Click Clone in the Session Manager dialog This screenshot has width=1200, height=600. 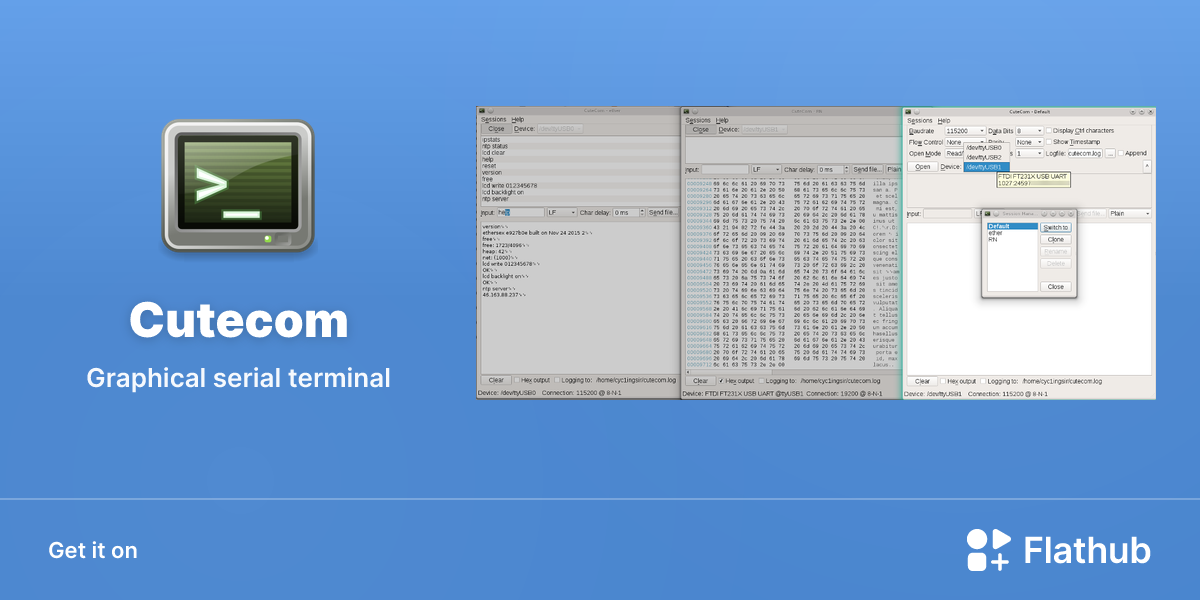(1056, 240)
